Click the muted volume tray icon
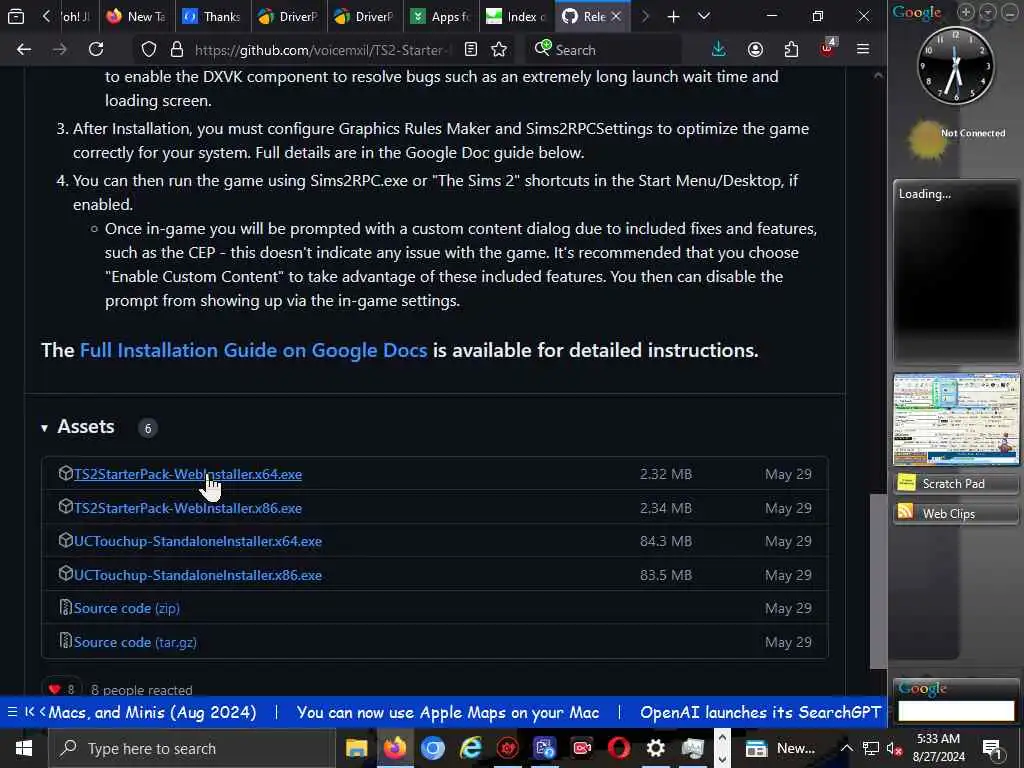The image size is (1024, 768). [893, 748]
